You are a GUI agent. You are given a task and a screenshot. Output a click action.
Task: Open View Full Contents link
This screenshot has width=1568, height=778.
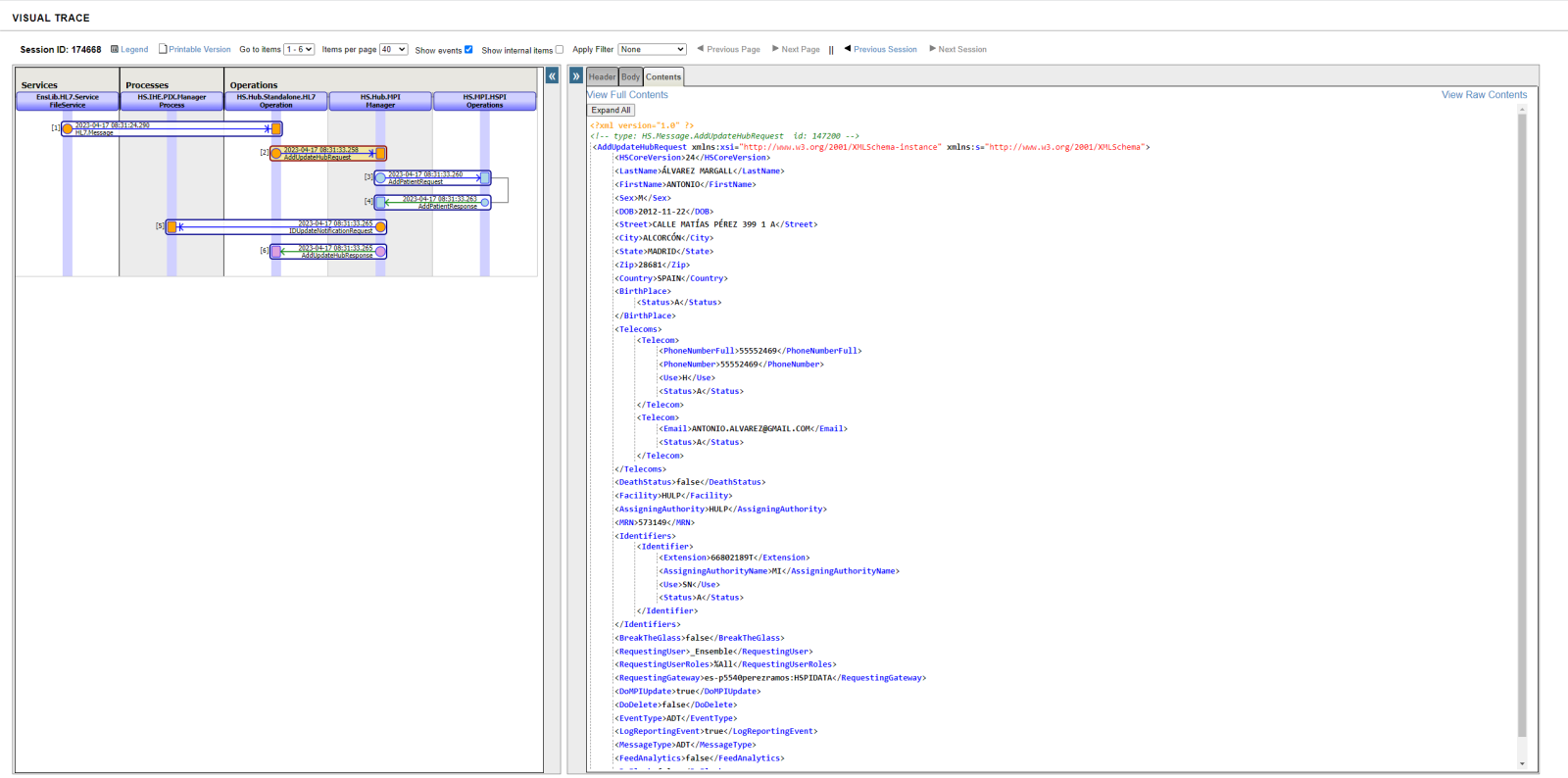627,95
